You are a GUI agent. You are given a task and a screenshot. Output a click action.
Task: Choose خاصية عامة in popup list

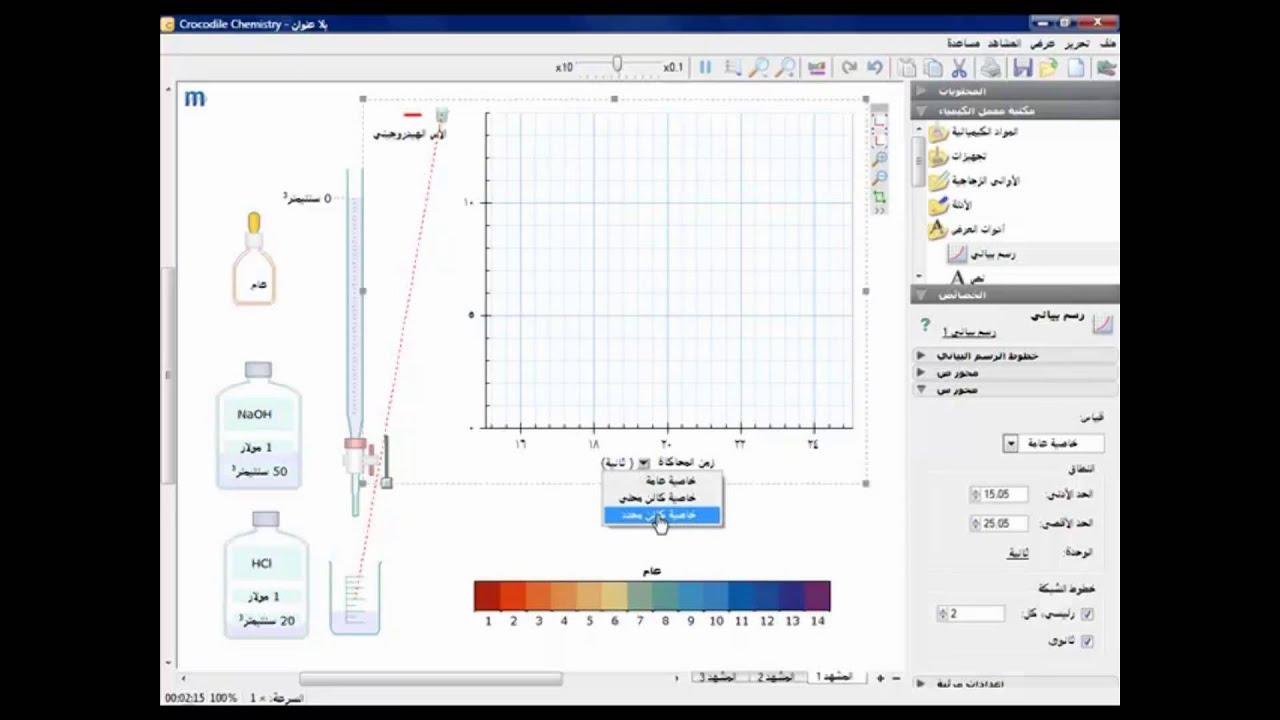point(661,481)
